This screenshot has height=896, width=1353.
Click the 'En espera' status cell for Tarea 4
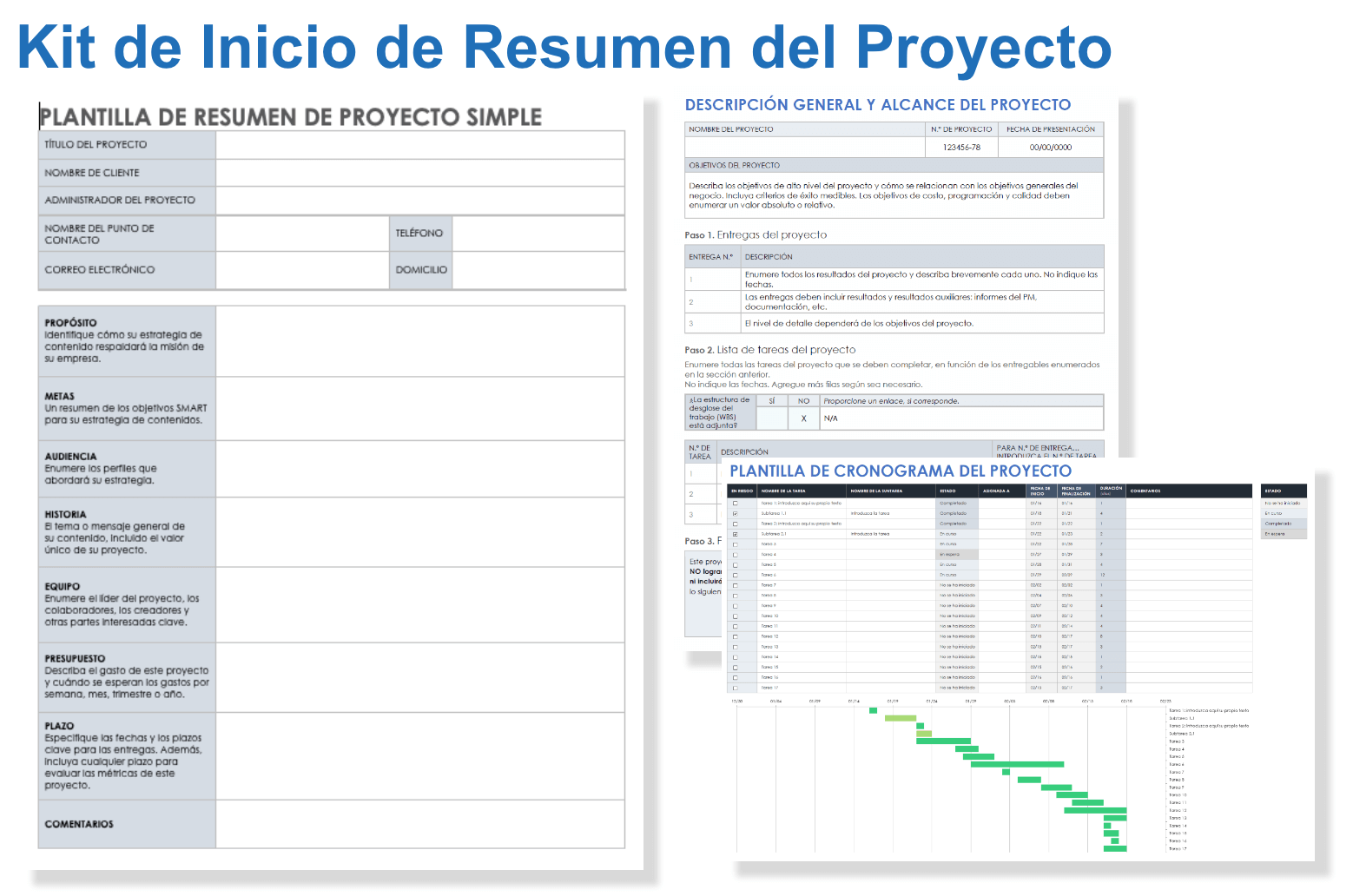click(x=957, y=554)
